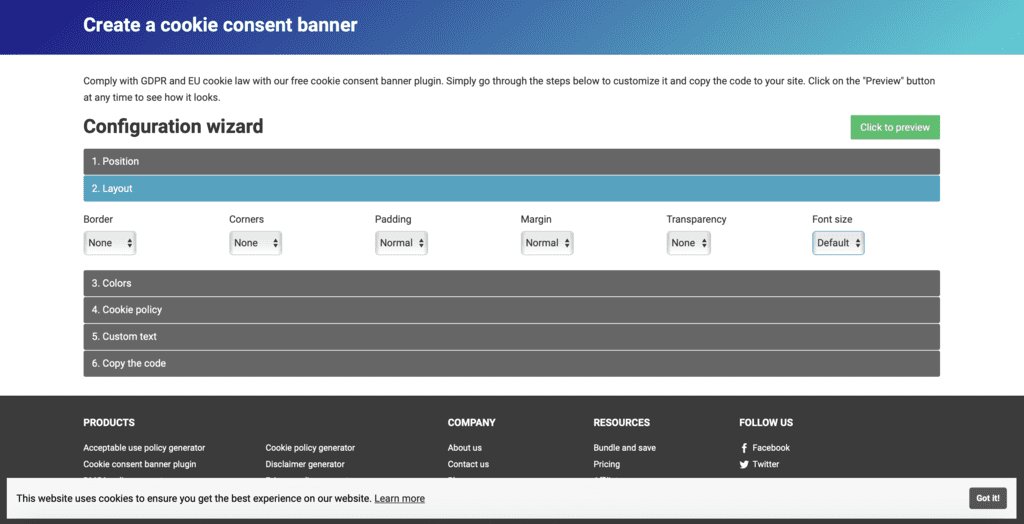Click the Facebook icon in the footer
This screenshot has height=524, width=1024.
[744, 448]
